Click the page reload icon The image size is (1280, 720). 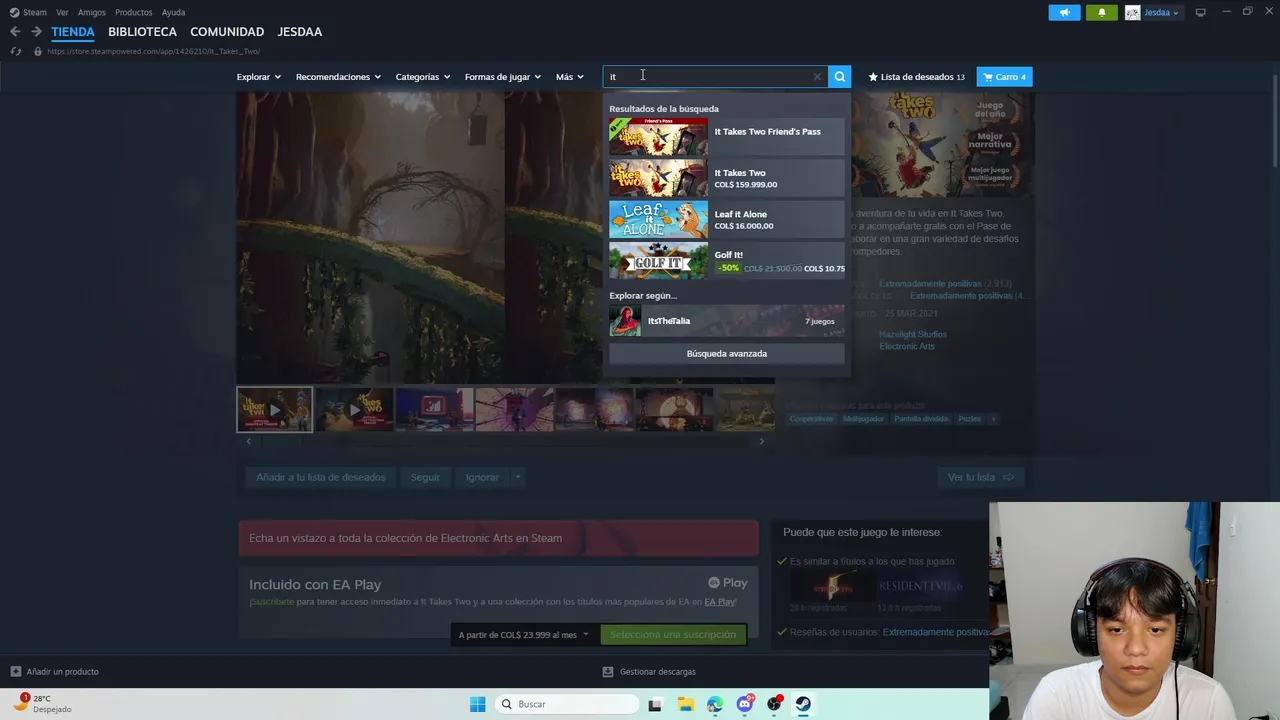tap(15, 51)
